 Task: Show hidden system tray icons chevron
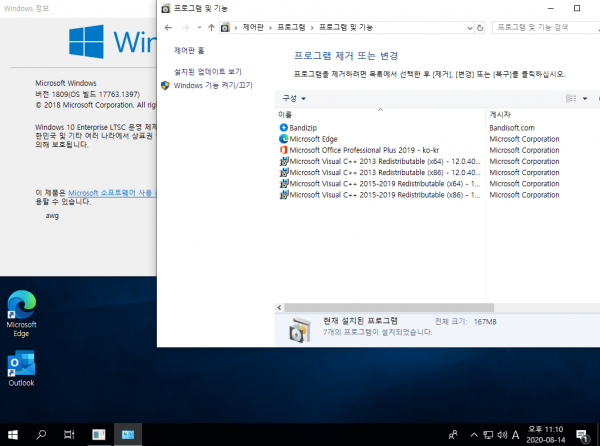click(x=474, y=435)
